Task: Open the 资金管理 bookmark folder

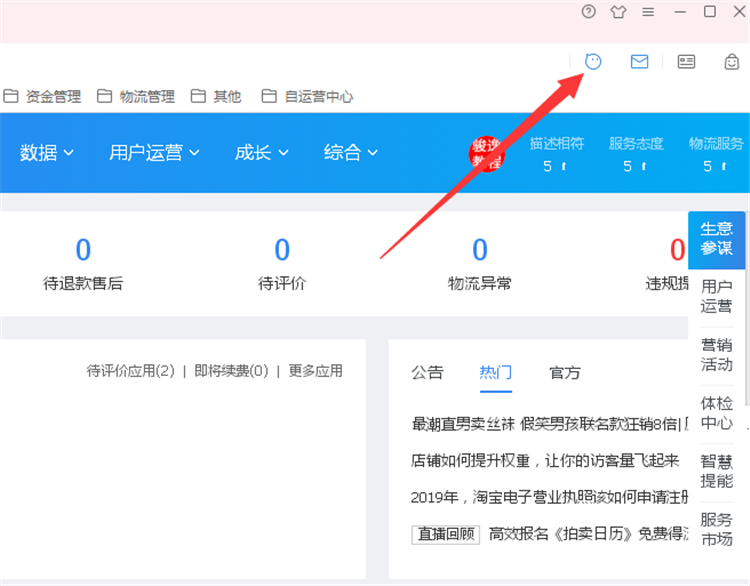Action: point(43,97)
